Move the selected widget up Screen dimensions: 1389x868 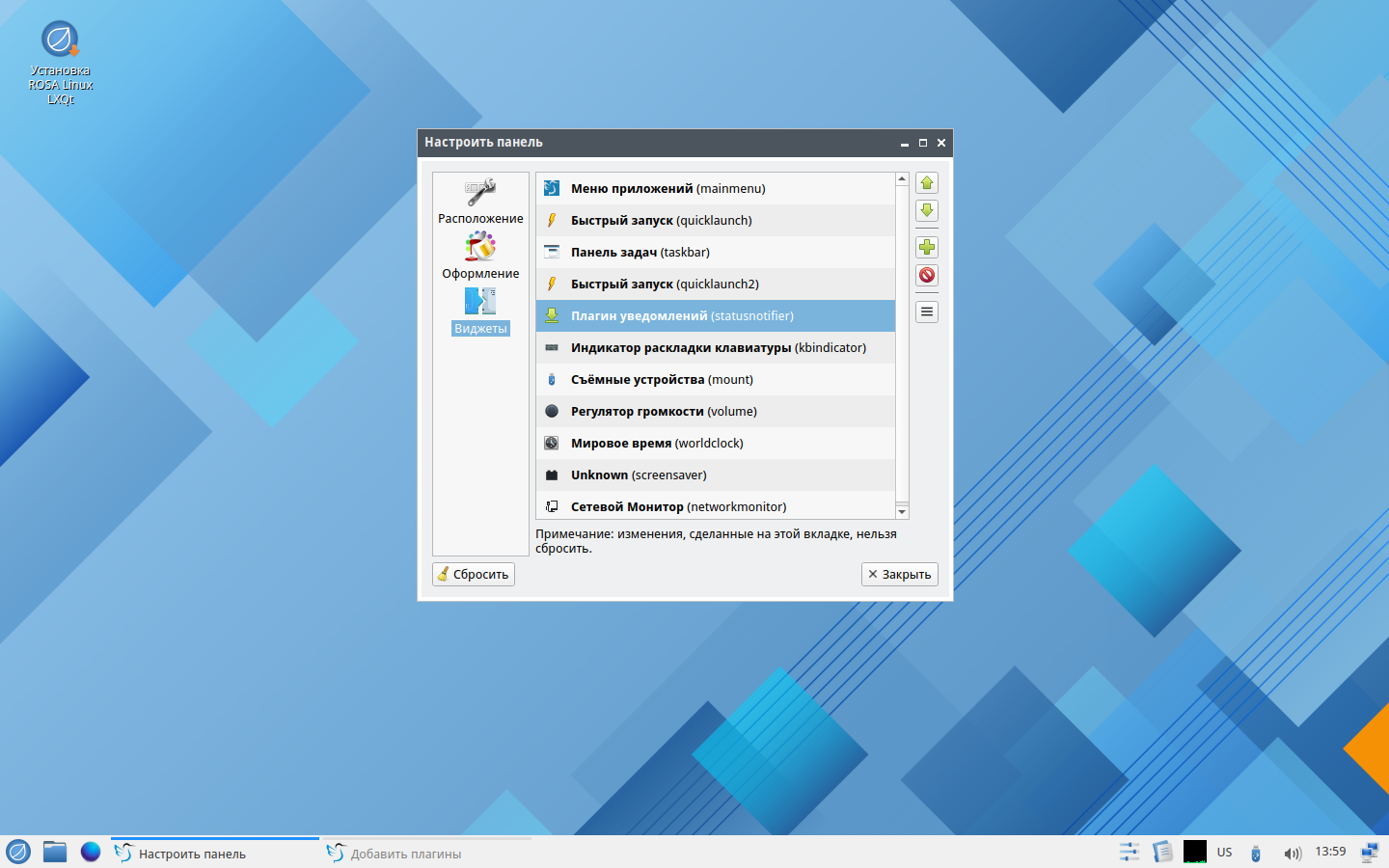coord(927,183)
